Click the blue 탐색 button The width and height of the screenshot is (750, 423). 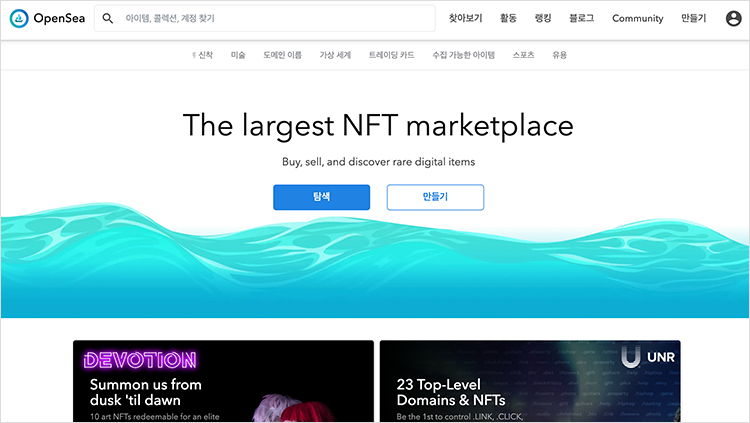point(321,197)
